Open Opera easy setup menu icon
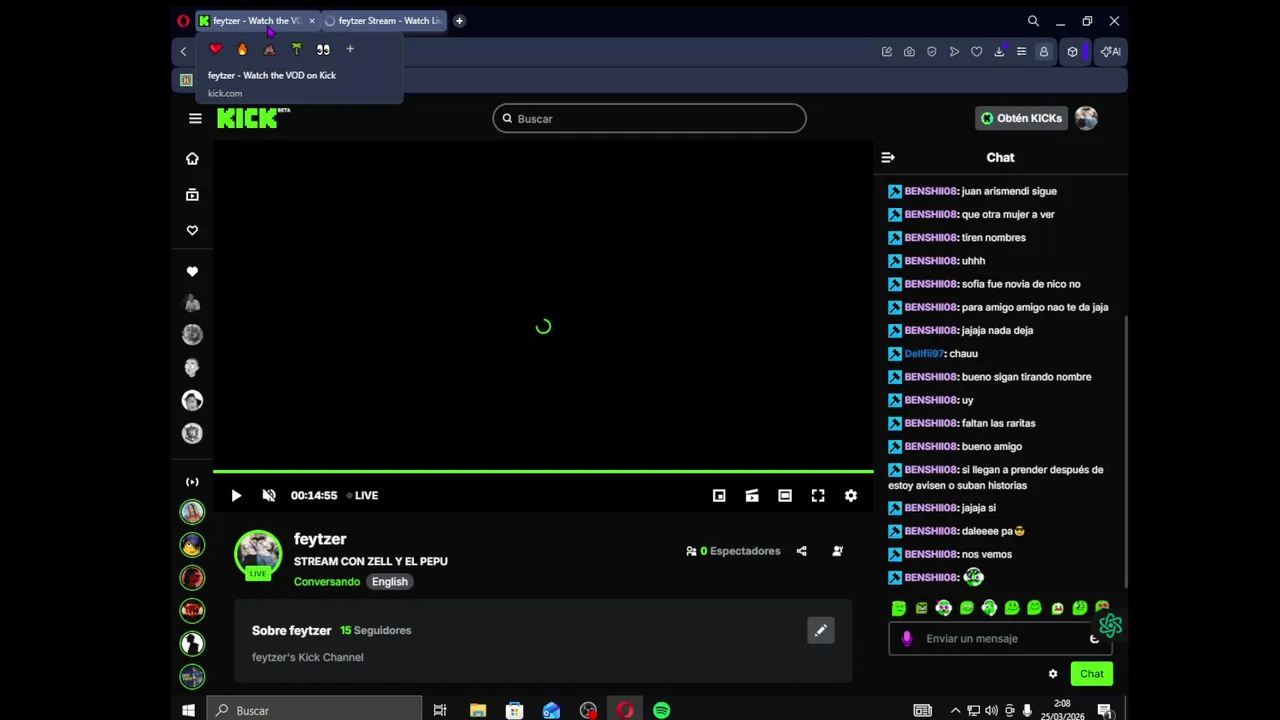 1021,51
